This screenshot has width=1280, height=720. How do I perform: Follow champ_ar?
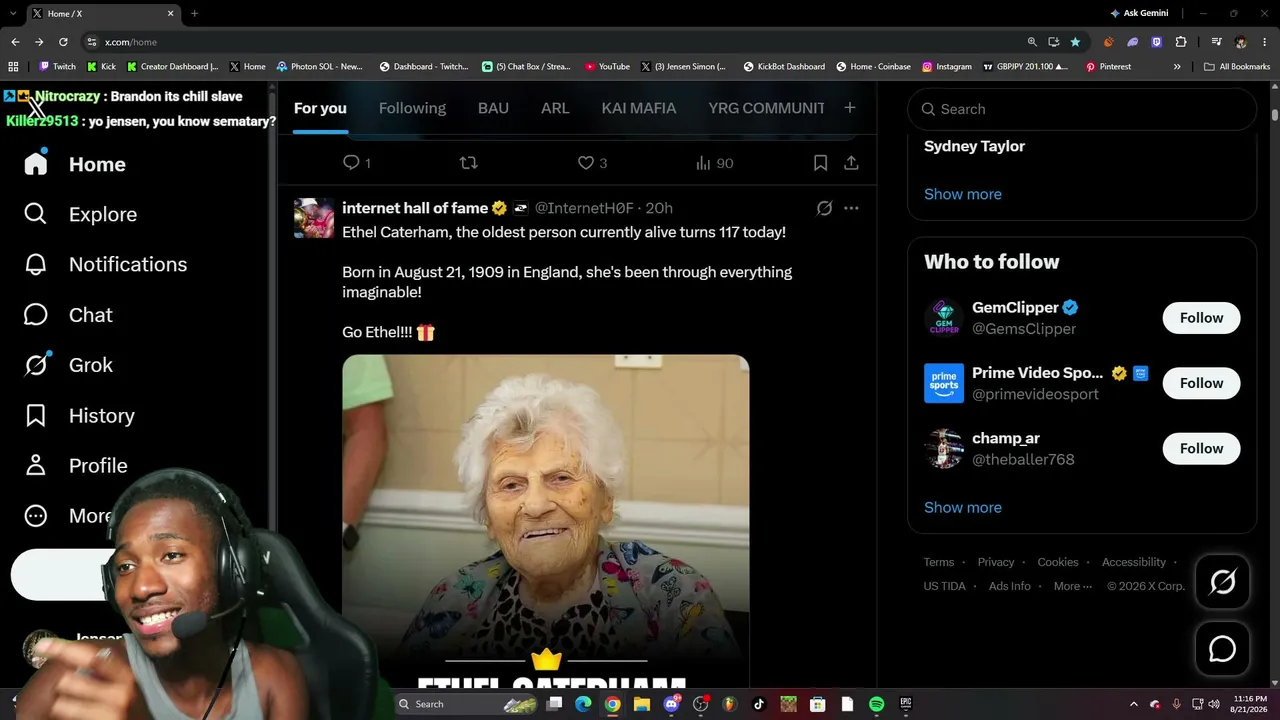1201,448
